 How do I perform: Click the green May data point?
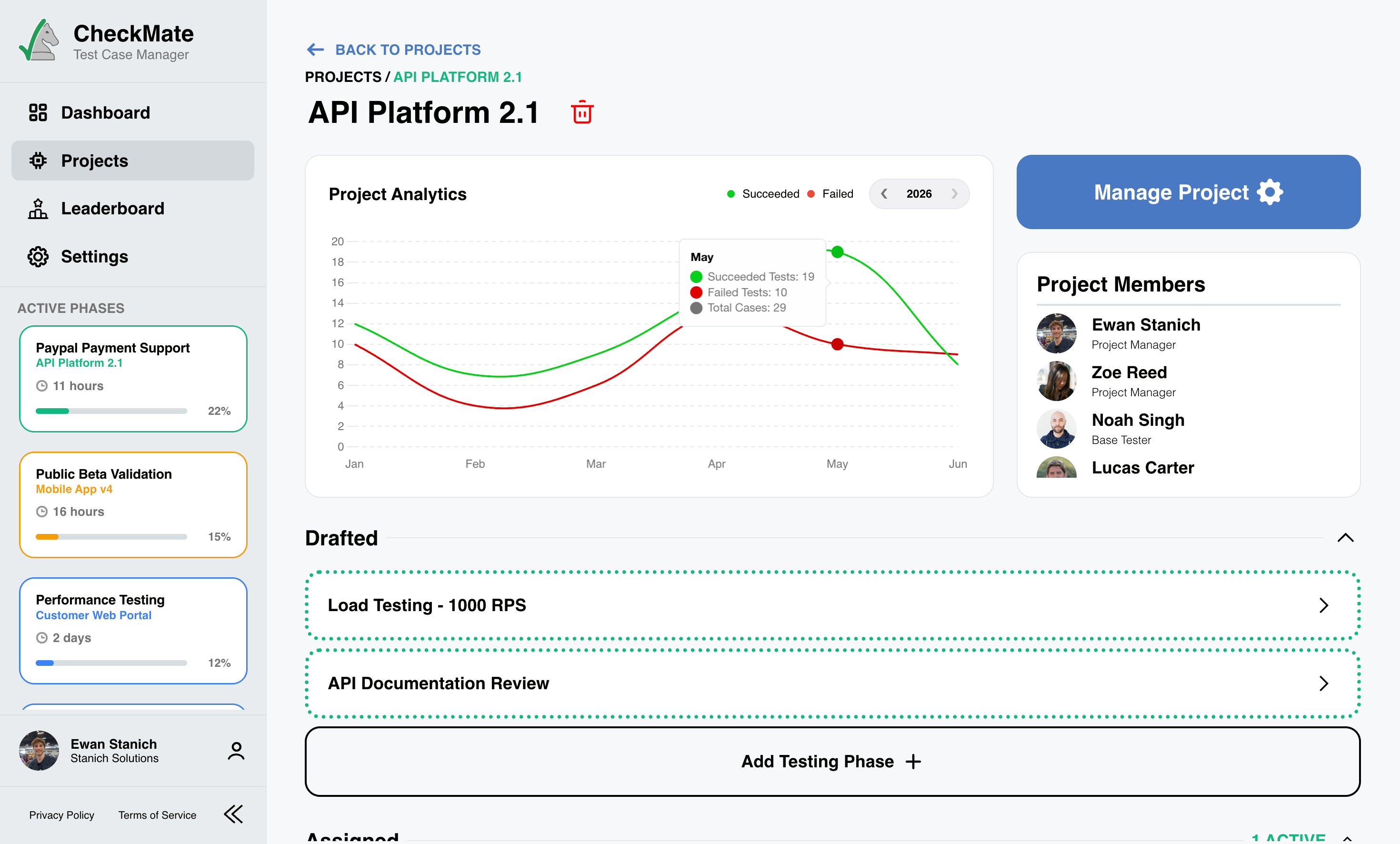[837, 252]
